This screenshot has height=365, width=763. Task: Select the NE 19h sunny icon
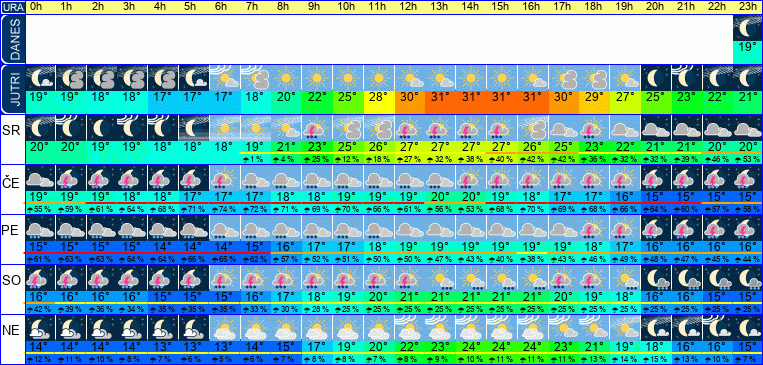click(625, 327)
